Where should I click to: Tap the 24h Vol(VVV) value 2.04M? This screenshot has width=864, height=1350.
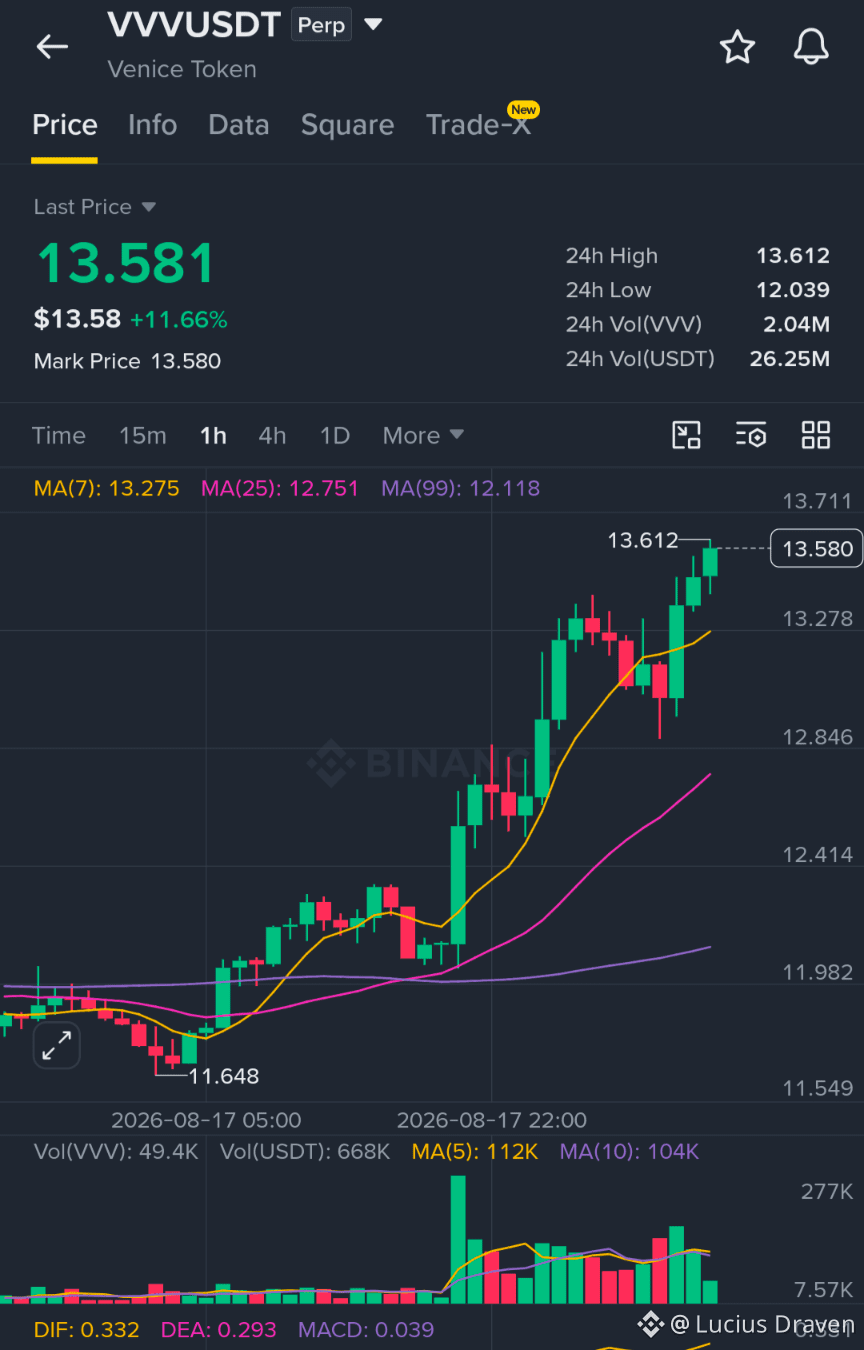pyautogui.click(x=798, y=324)
